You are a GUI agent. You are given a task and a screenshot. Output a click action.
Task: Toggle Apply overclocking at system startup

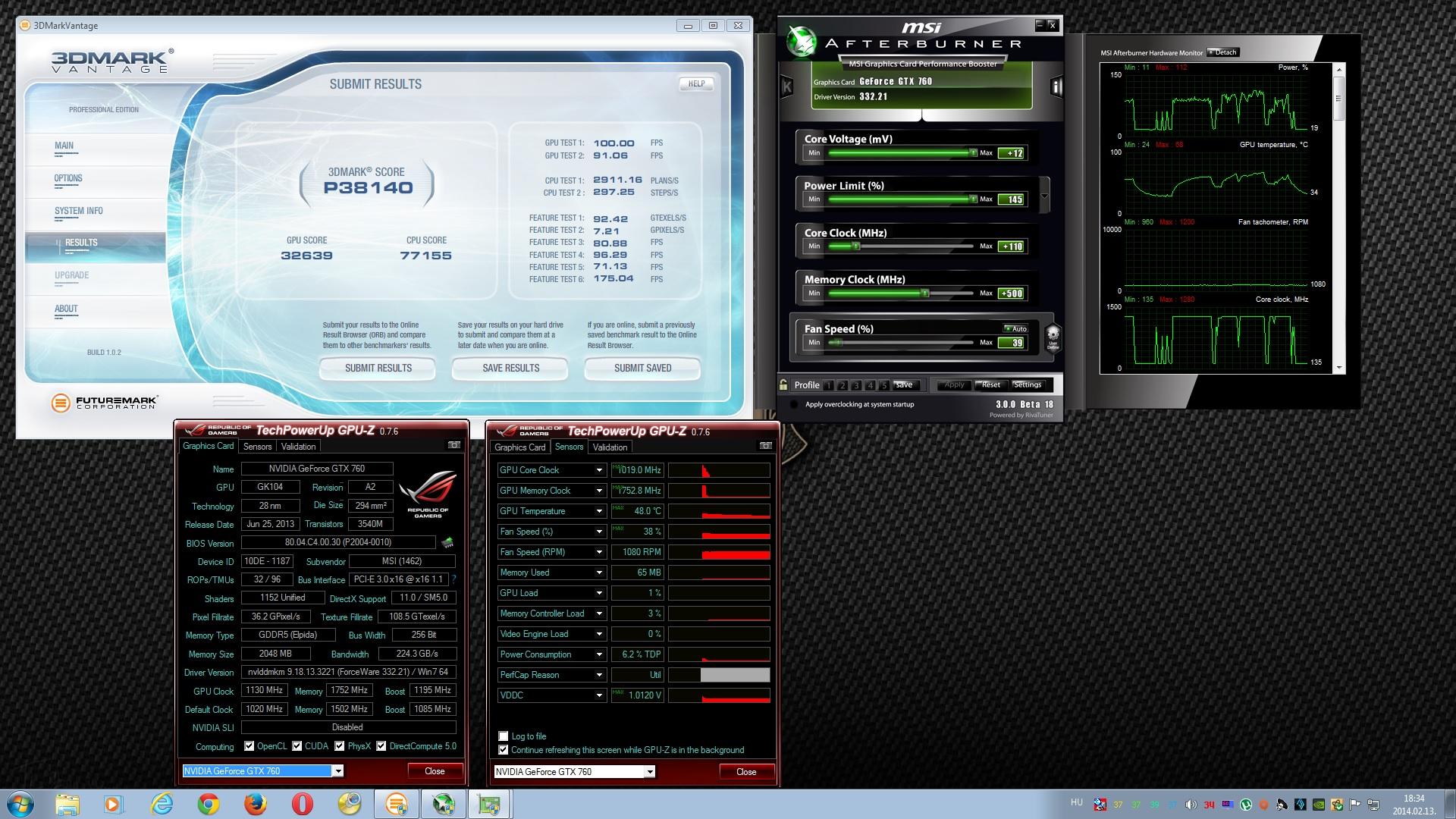click(794, 404)
